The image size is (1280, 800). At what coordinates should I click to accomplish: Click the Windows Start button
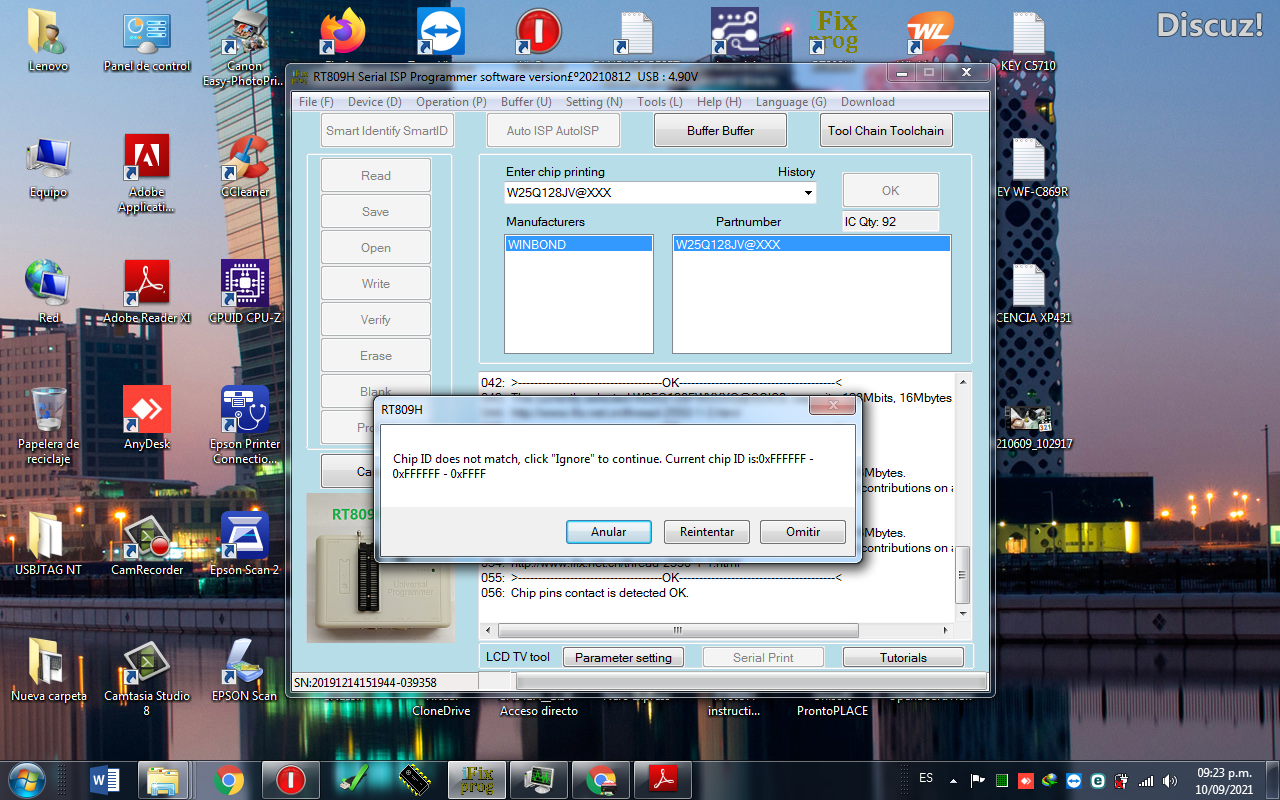(x=26, y=778)
